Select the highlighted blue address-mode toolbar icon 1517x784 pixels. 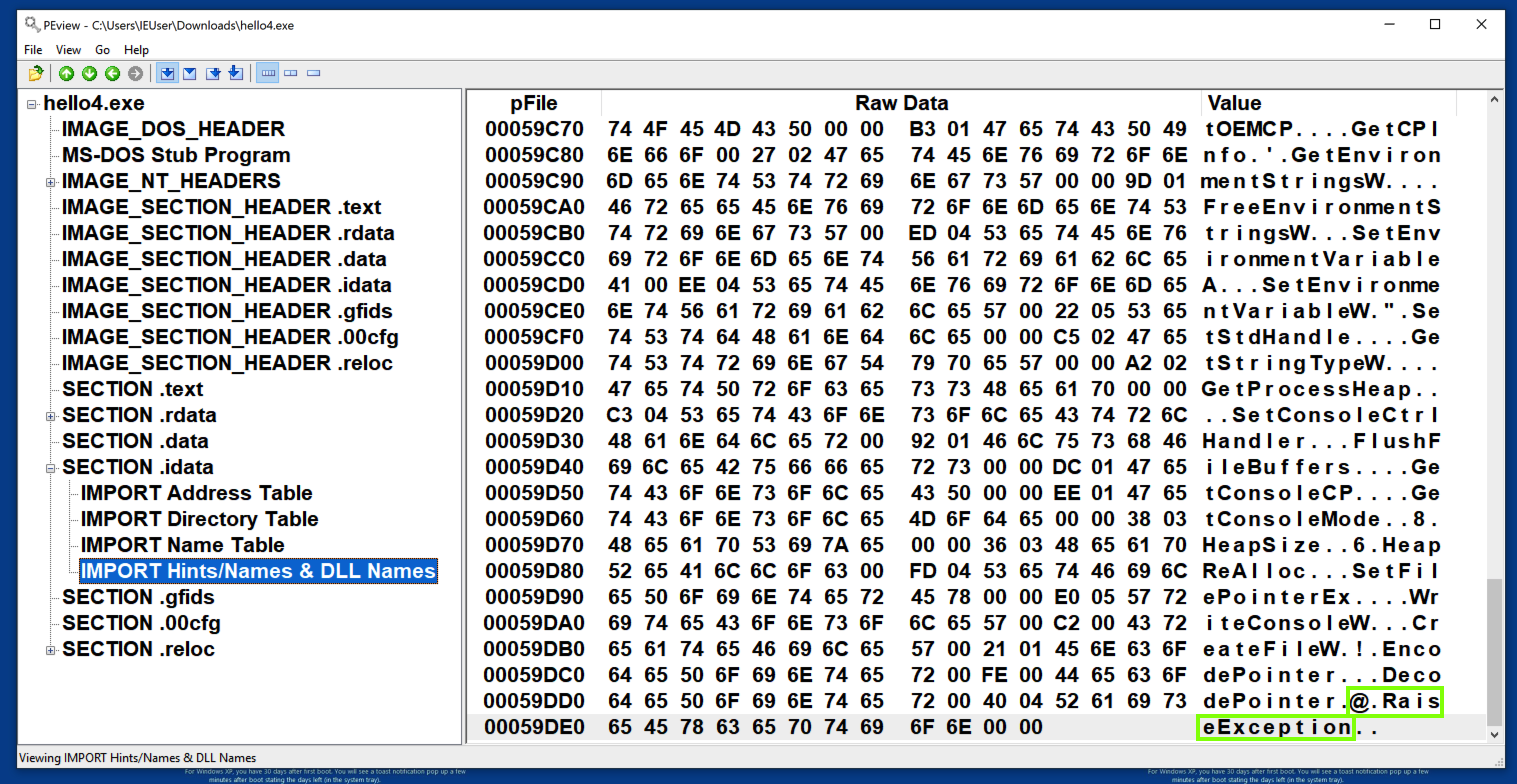(x=167, y=73)
